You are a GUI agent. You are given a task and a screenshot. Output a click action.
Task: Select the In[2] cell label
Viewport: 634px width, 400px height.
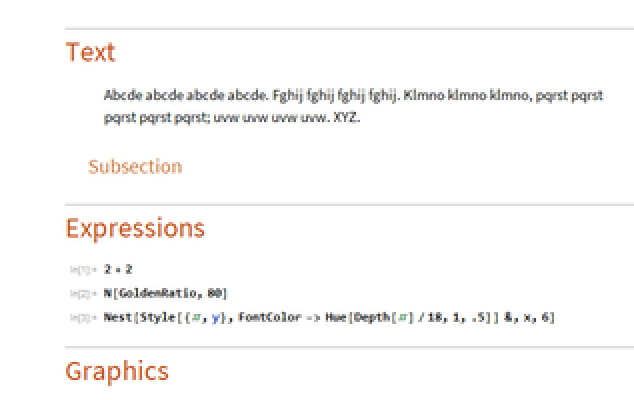81,294
